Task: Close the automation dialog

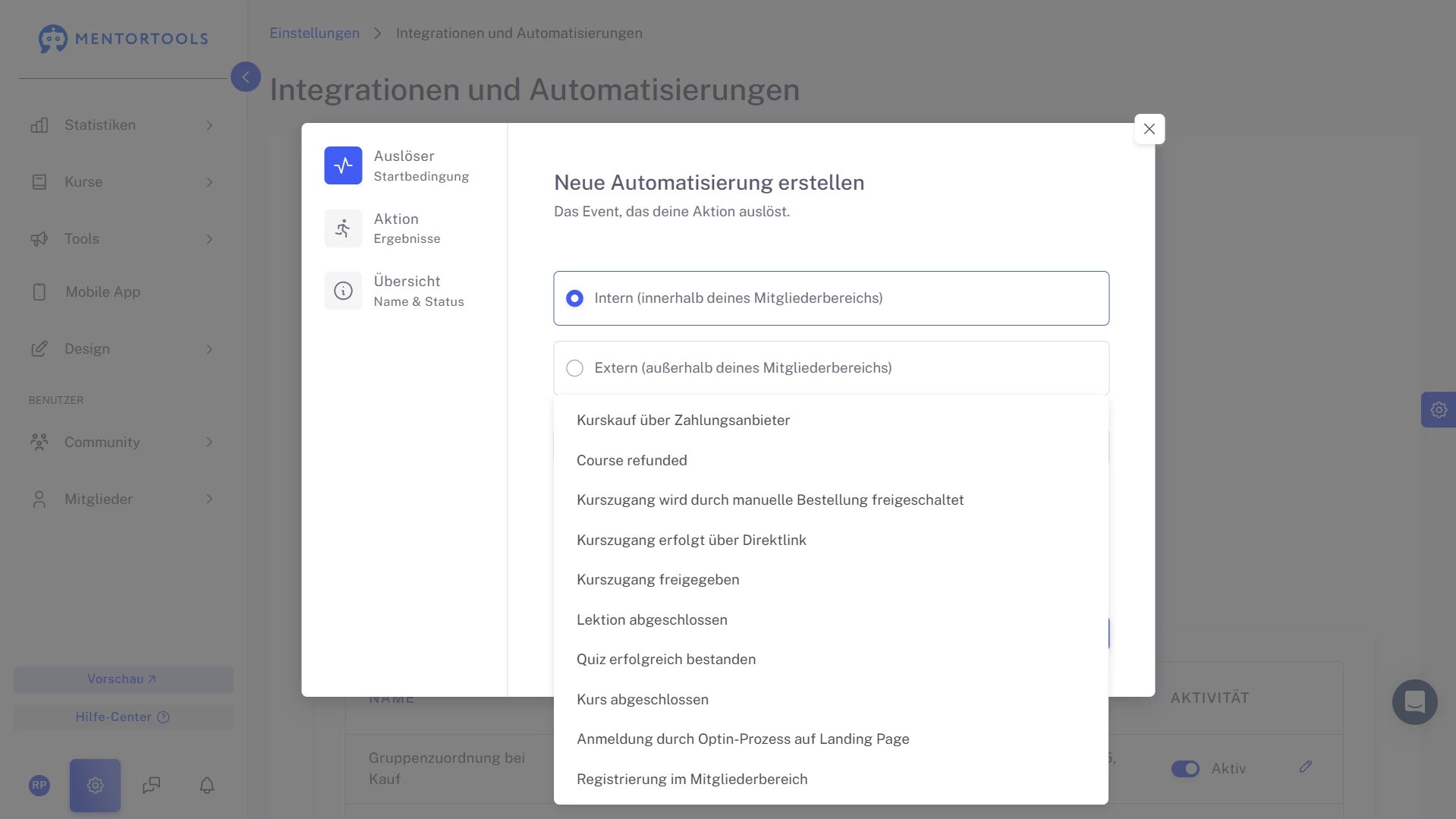Action: (1149, 129)
